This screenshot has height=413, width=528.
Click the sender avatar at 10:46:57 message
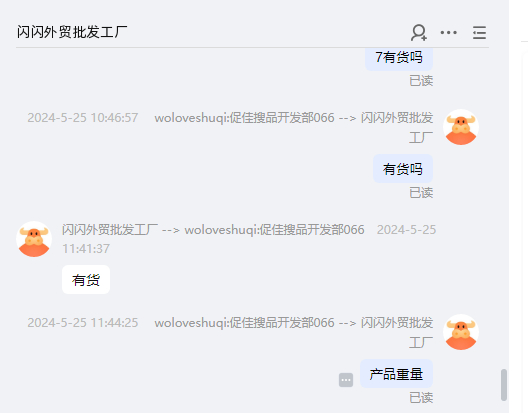pos(461,127)
